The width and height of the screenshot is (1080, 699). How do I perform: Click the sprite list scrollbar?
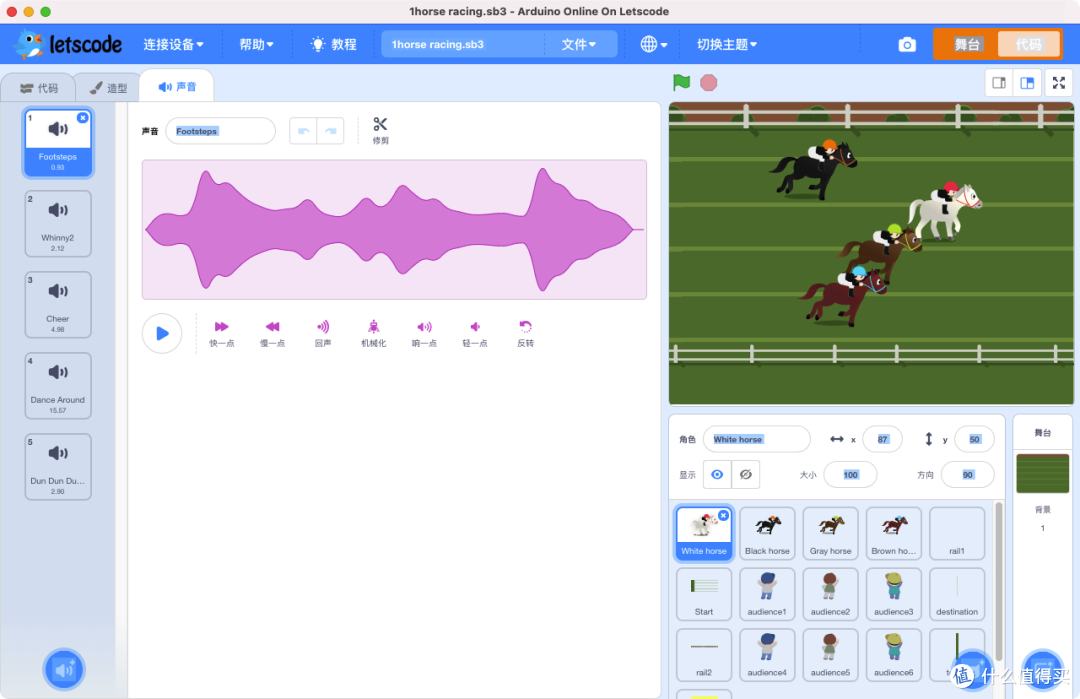[999, 582]
